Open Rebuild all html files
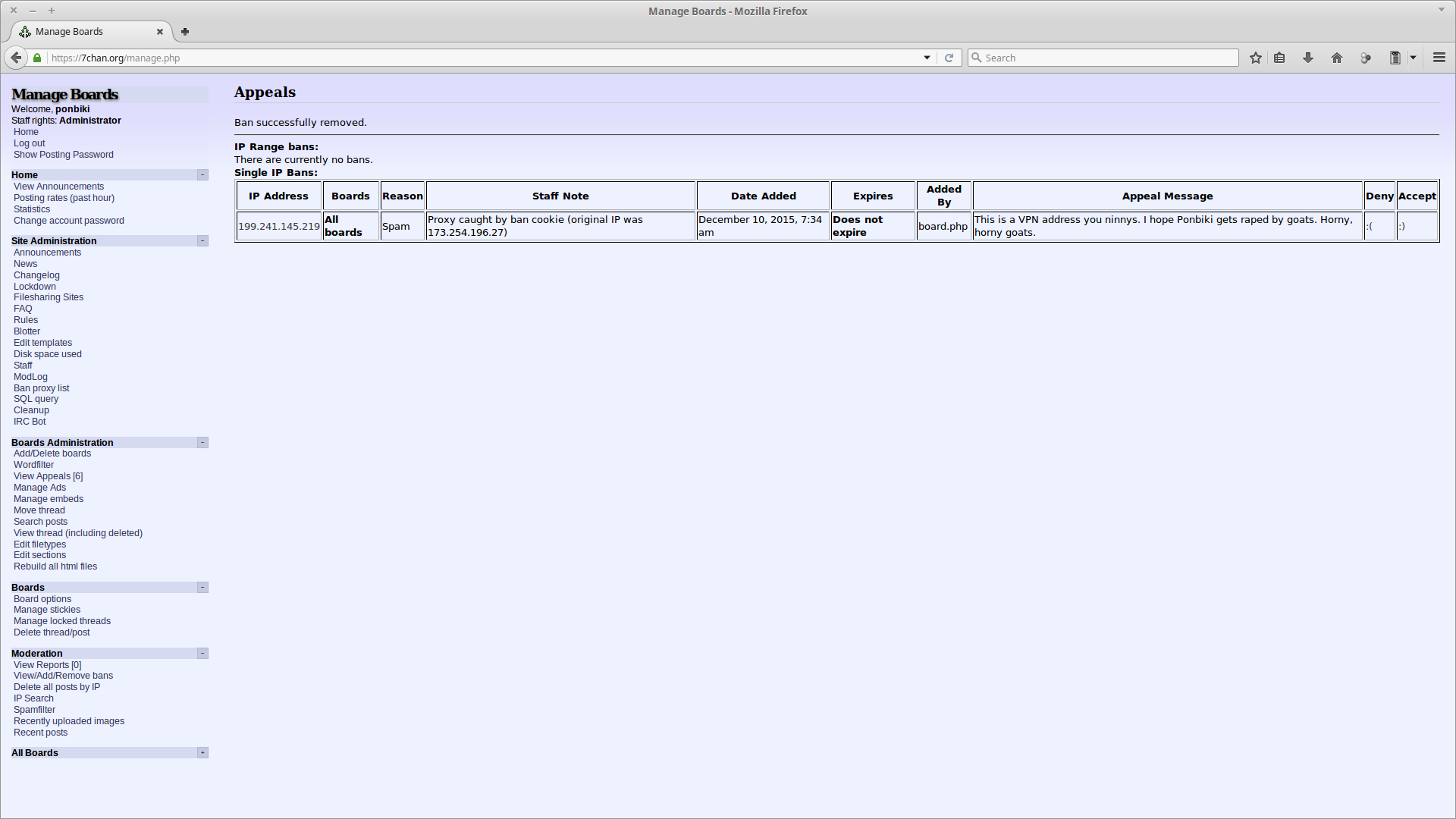Image resolution: width=1456 pixels, height=819 pixels. click(55, 566)
